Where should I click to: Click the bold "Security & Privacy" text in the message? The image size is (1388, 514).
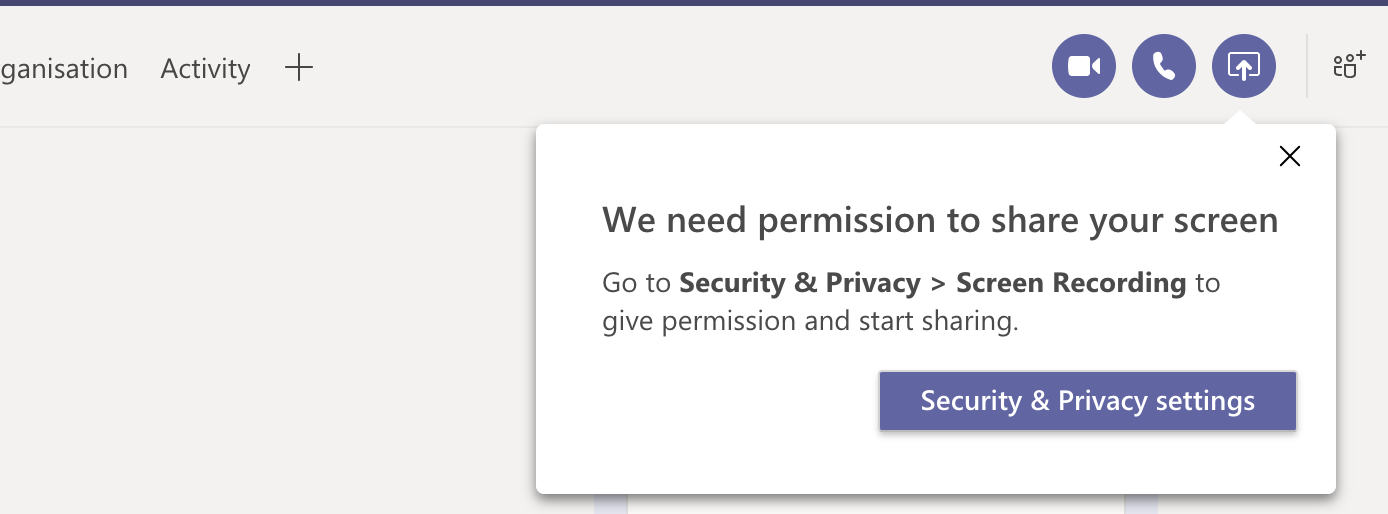pos(799,283)
